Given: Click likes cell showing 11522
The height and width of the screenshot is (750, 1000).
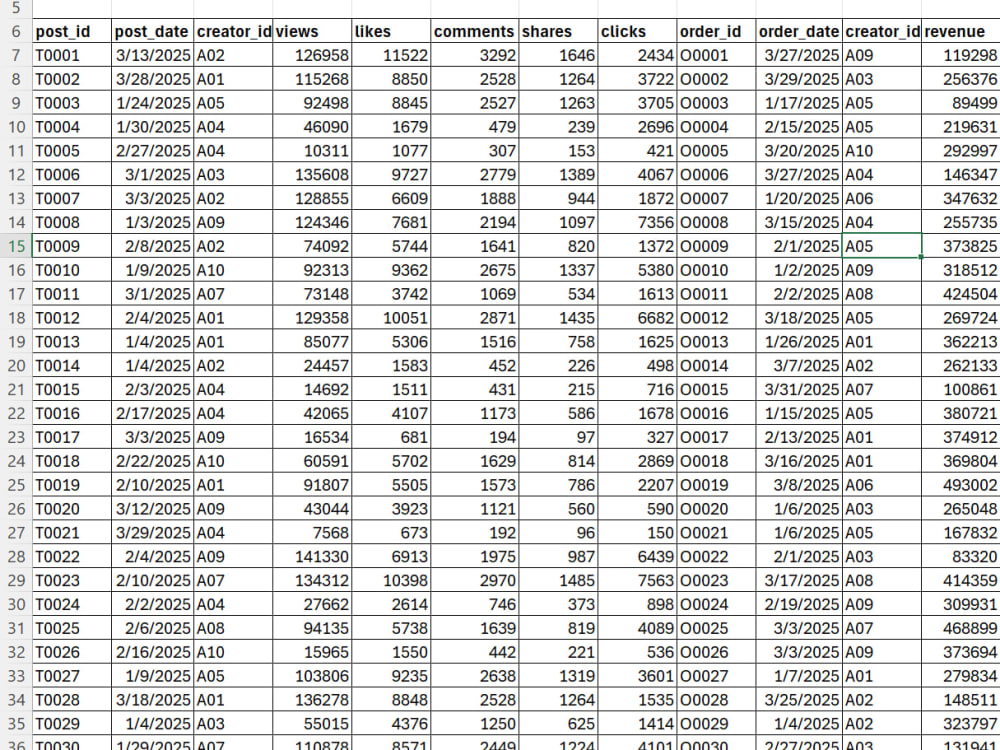Looking at the screenshot, I should pos(391,55).
